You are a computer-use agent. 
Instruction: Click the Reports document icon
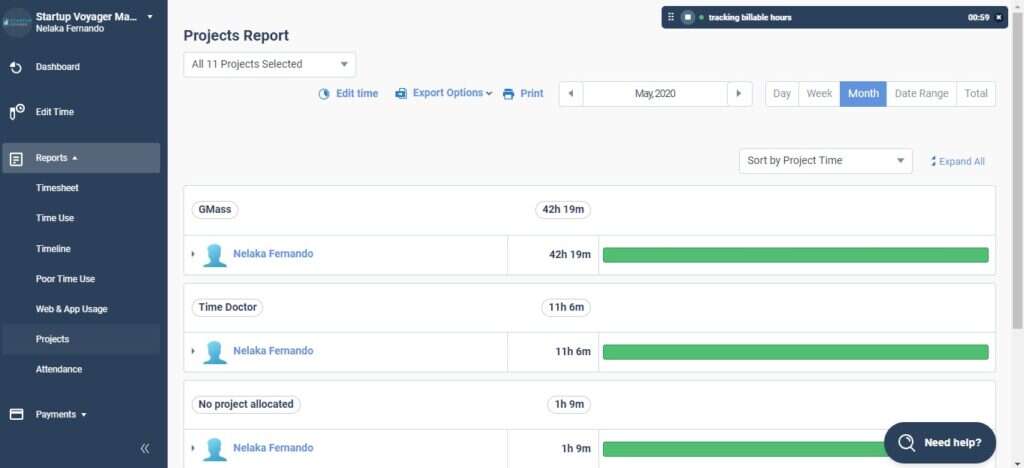click(16, 159)
